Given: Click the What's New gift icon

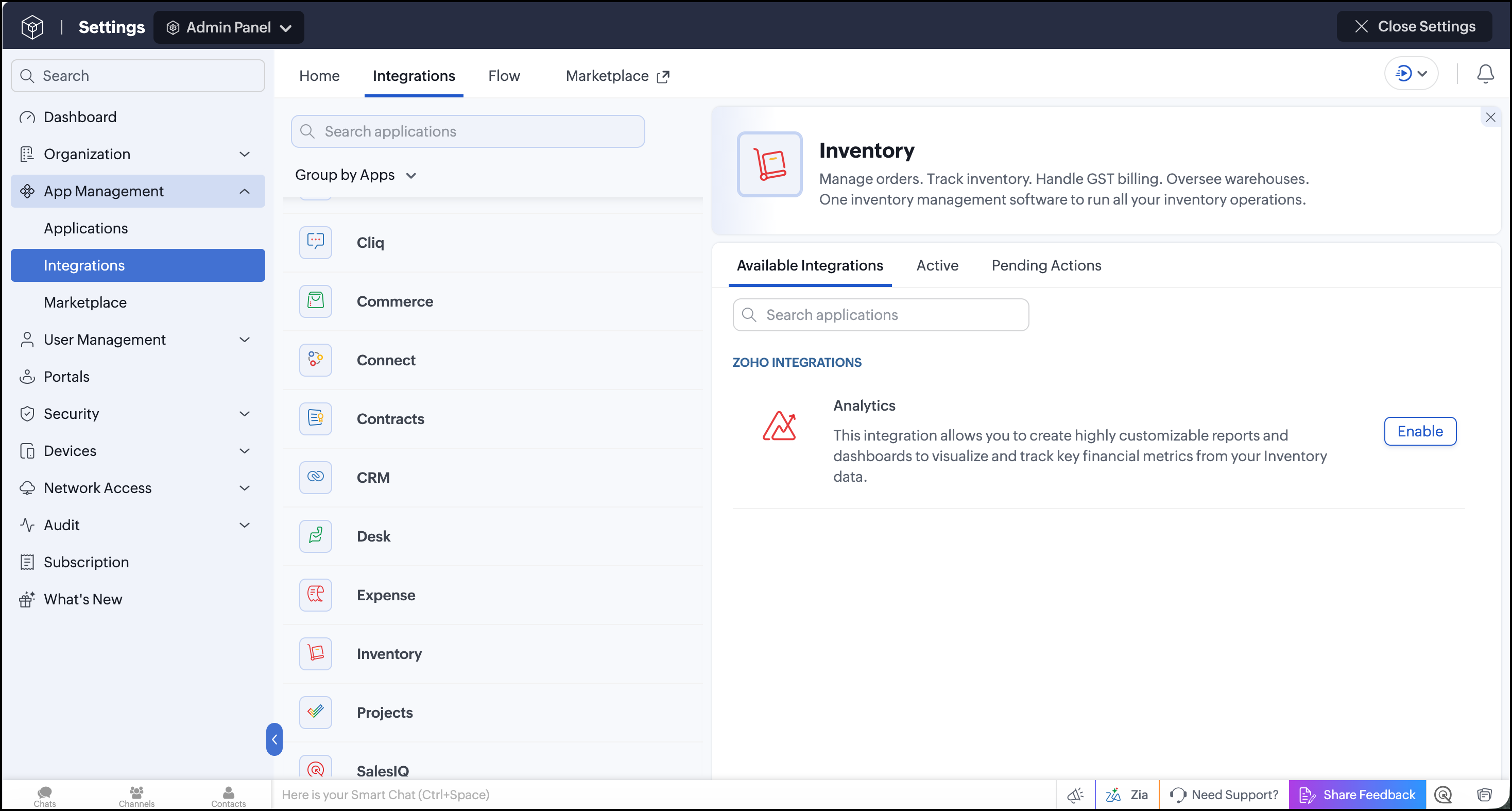Looking at the screenshot, I should point(27,600).
